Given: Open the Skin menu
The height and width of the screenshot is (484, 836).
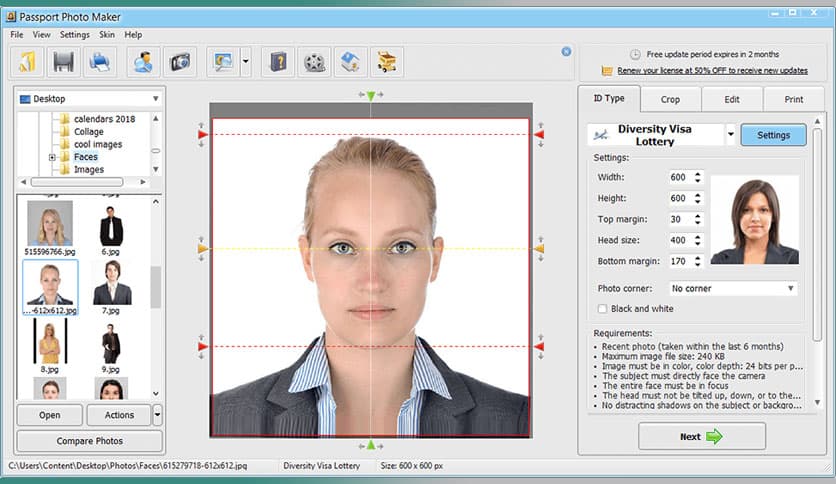Looking at the screenshot, I should (107, 35).
